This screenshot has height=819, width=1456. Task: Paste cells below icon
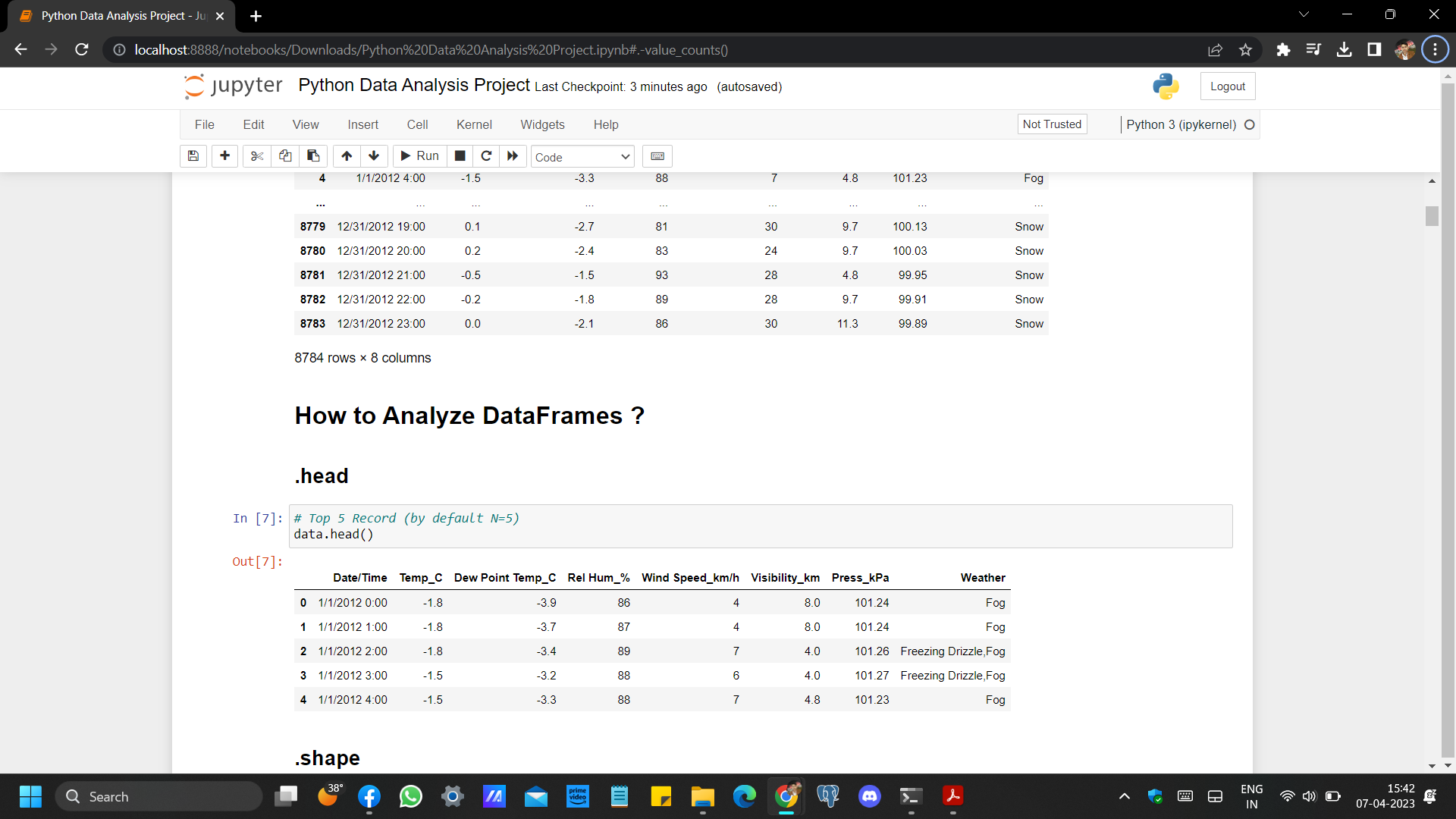[x=313, y=156]
